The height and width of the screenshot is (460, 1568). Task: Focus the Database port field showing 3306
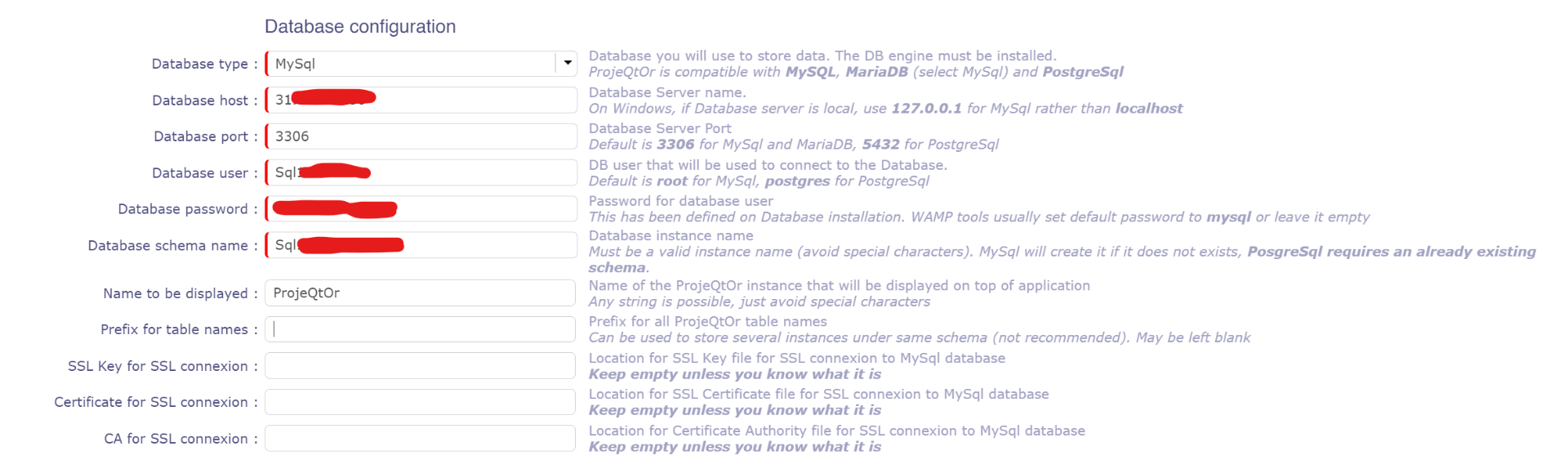tap(421, 136)
